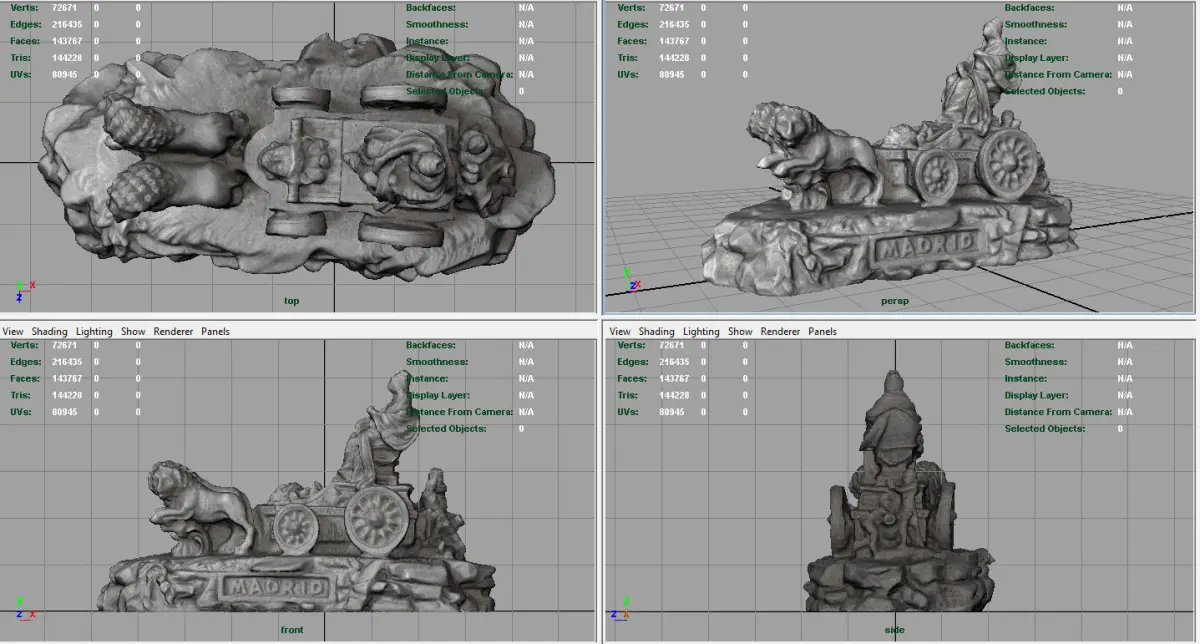Screen dimensions: 1200x644
Task: Click 'Selected Objects:' label in persp viewport
Action: (x=1044, y=91)
